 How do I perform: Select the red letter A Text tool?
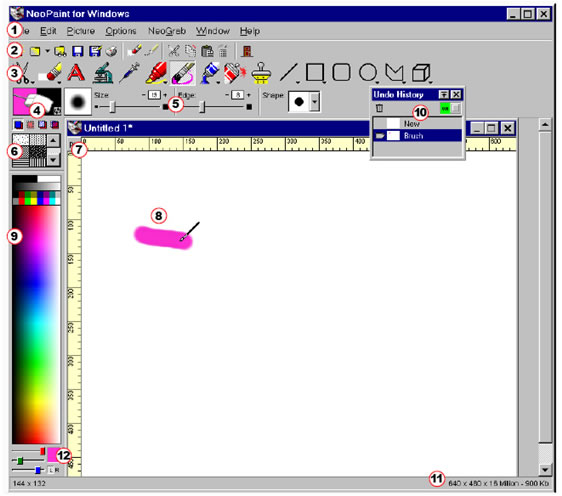[76, 73]
